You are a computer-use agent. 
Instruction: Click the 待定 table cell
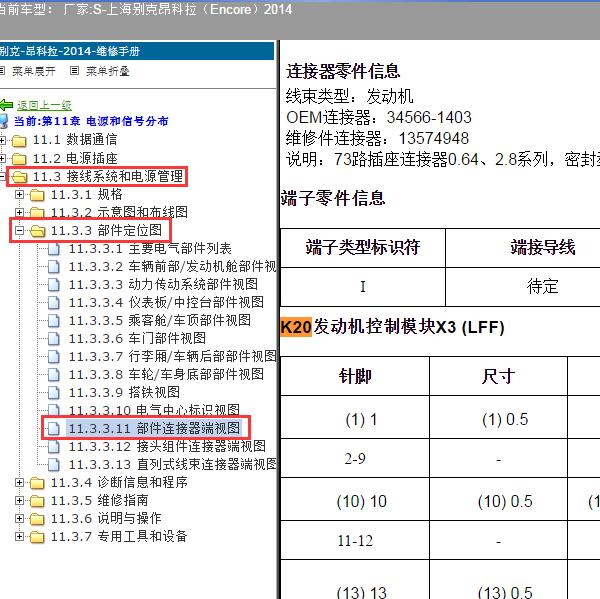click(x=542, y=287)
